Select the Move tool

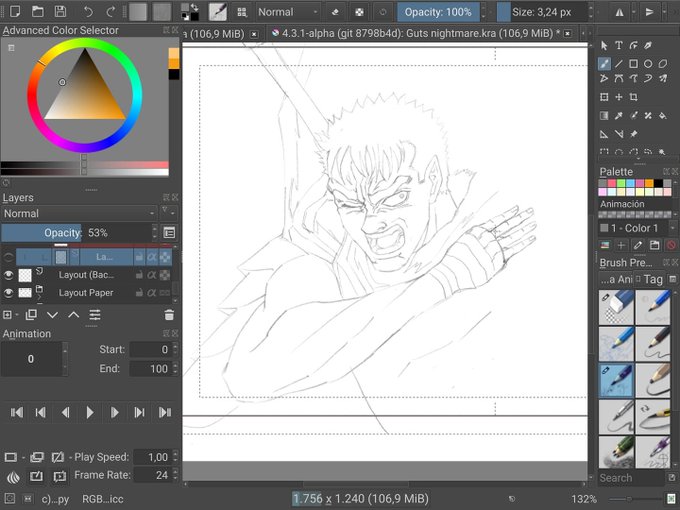[619, 97]
